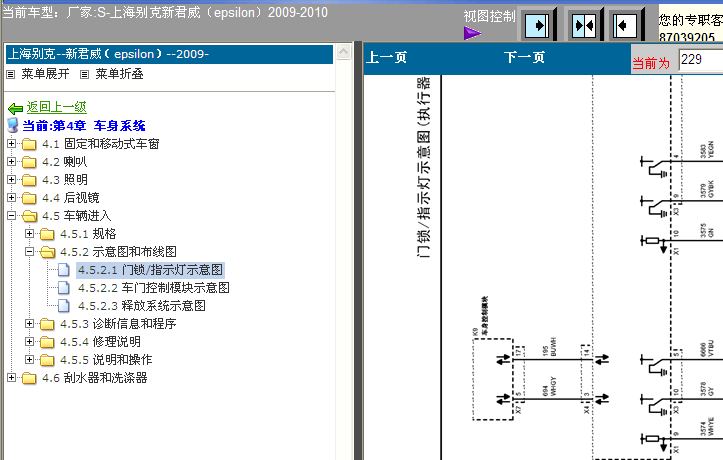Select the 4.1 固定和移动式车窗 label
Screen dimensions: 723x460
pyautogui.click(x=101, y=144)
